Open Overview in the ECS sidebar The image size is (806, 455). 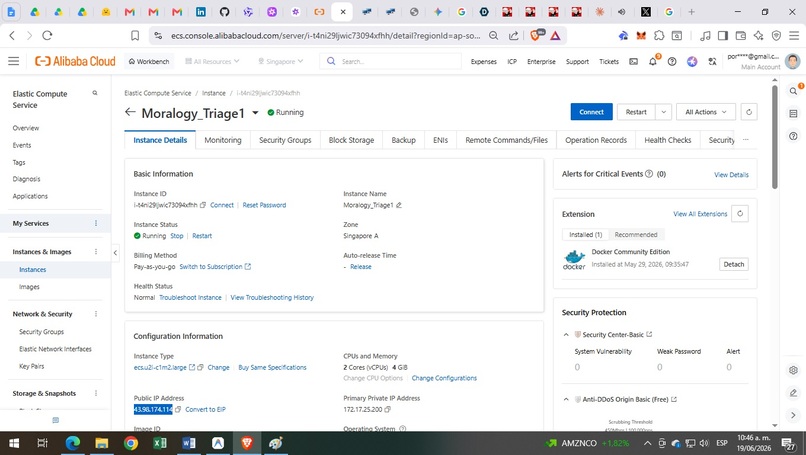click(26, 128)
